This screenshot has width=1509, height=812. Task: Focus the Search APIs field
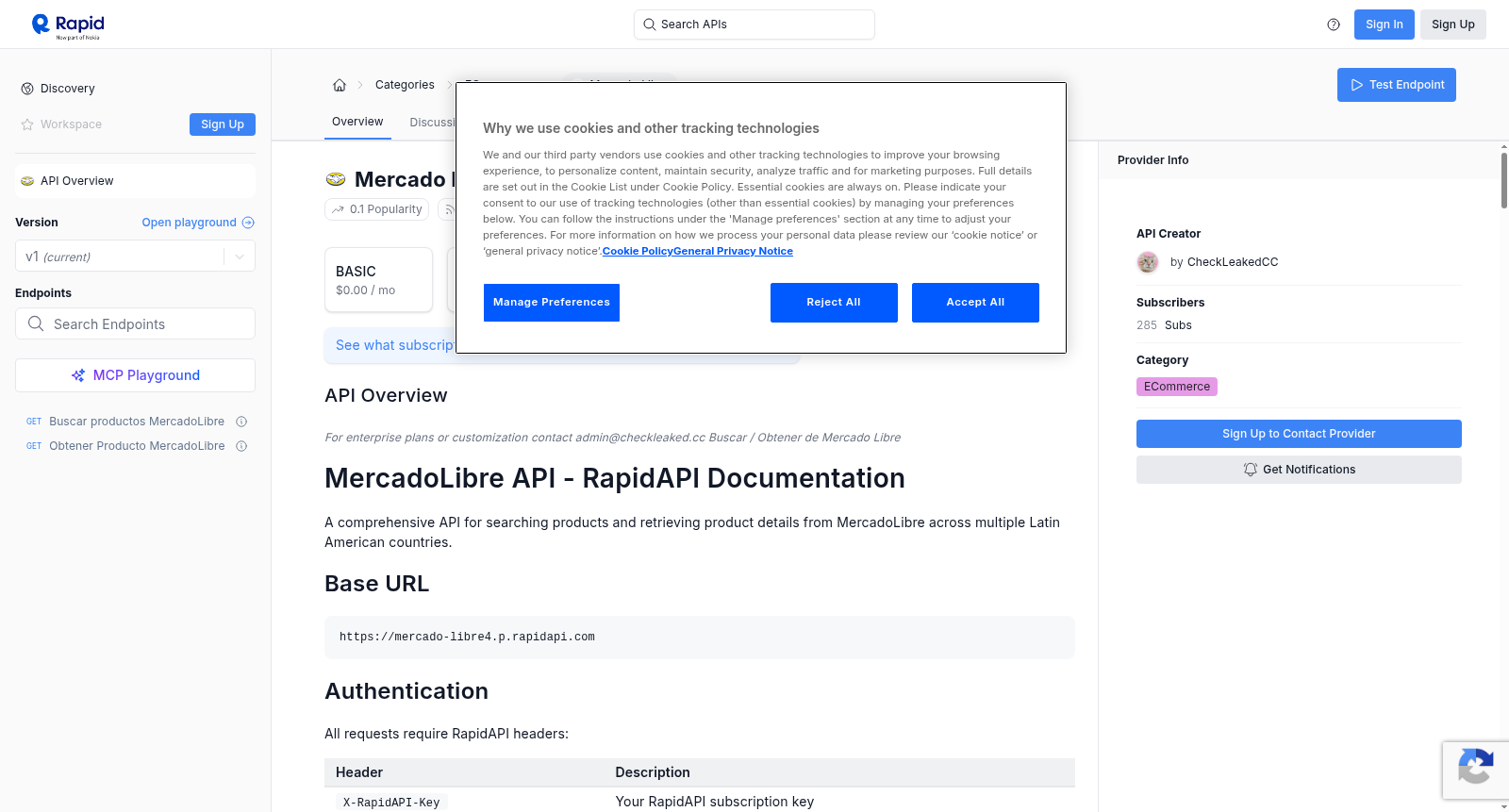point(754,25)
